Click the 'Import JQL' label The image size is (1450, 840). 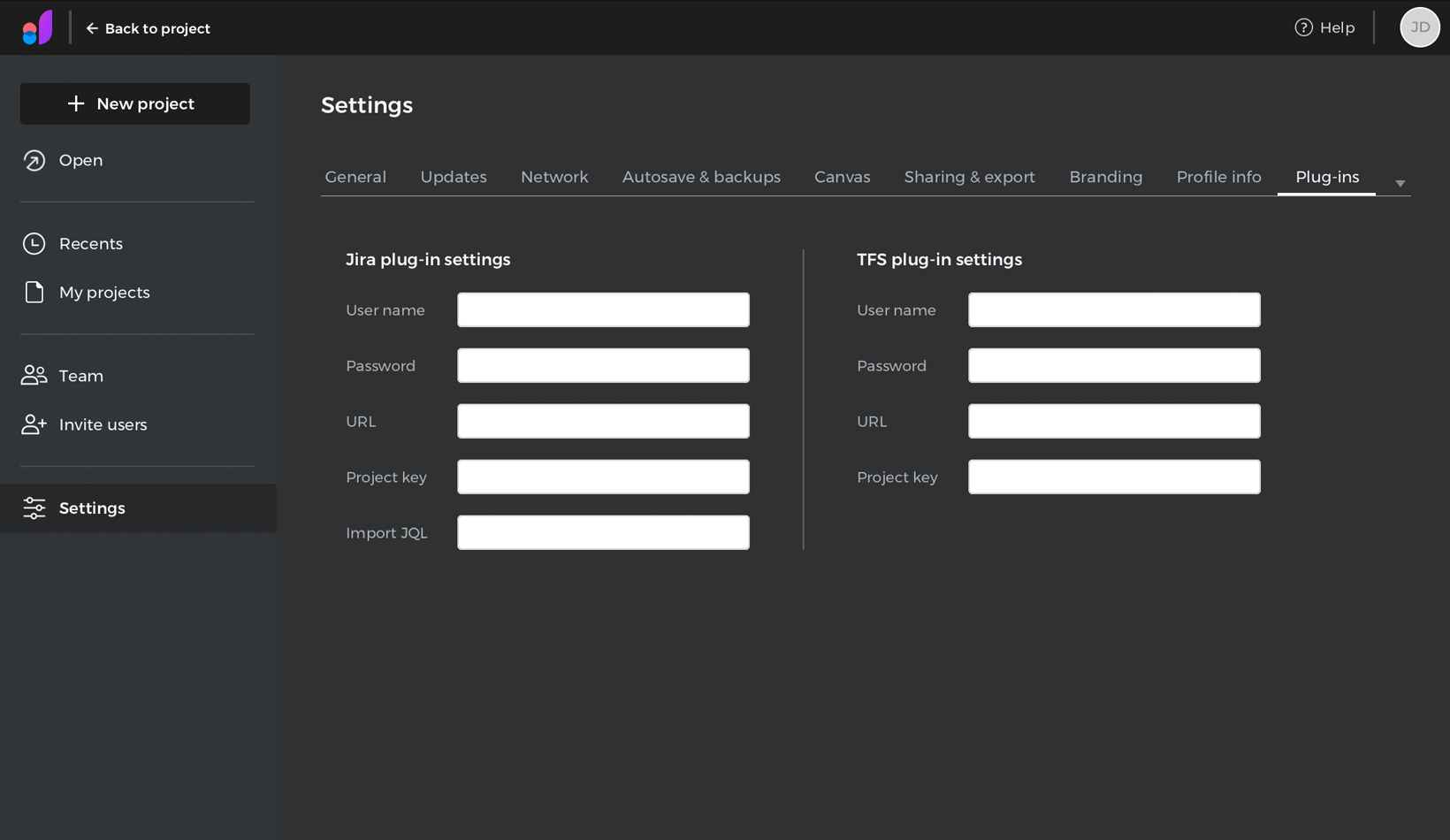click(x=386, y=532)
